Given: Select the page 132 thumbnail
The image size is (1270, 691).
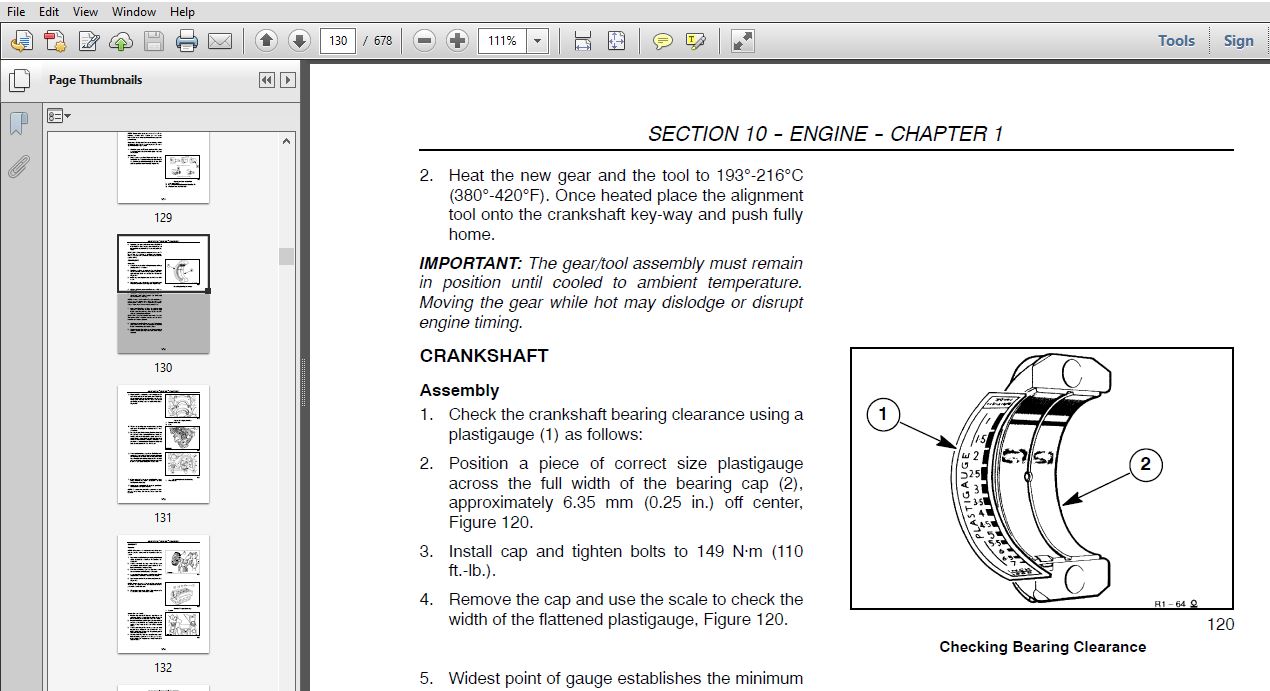Looking at the screenshot, I should click(x=164, y=594).
